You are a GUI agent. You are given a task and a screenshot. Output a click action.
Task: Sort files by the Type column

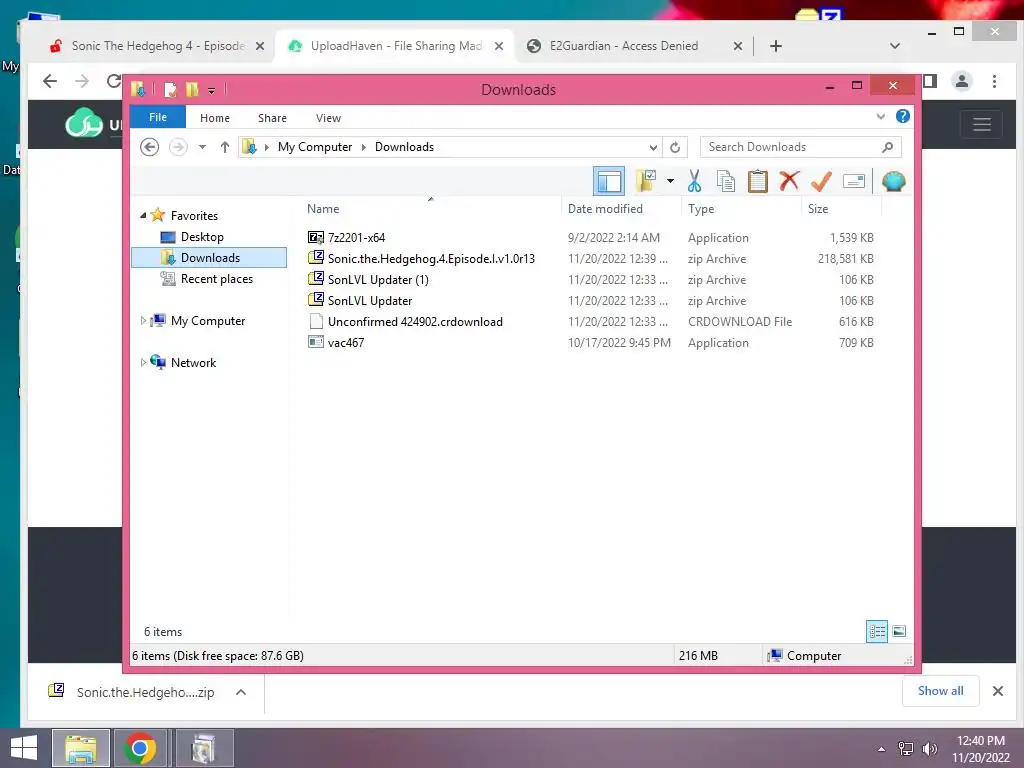pyautogui.click(x=701, y=209)
